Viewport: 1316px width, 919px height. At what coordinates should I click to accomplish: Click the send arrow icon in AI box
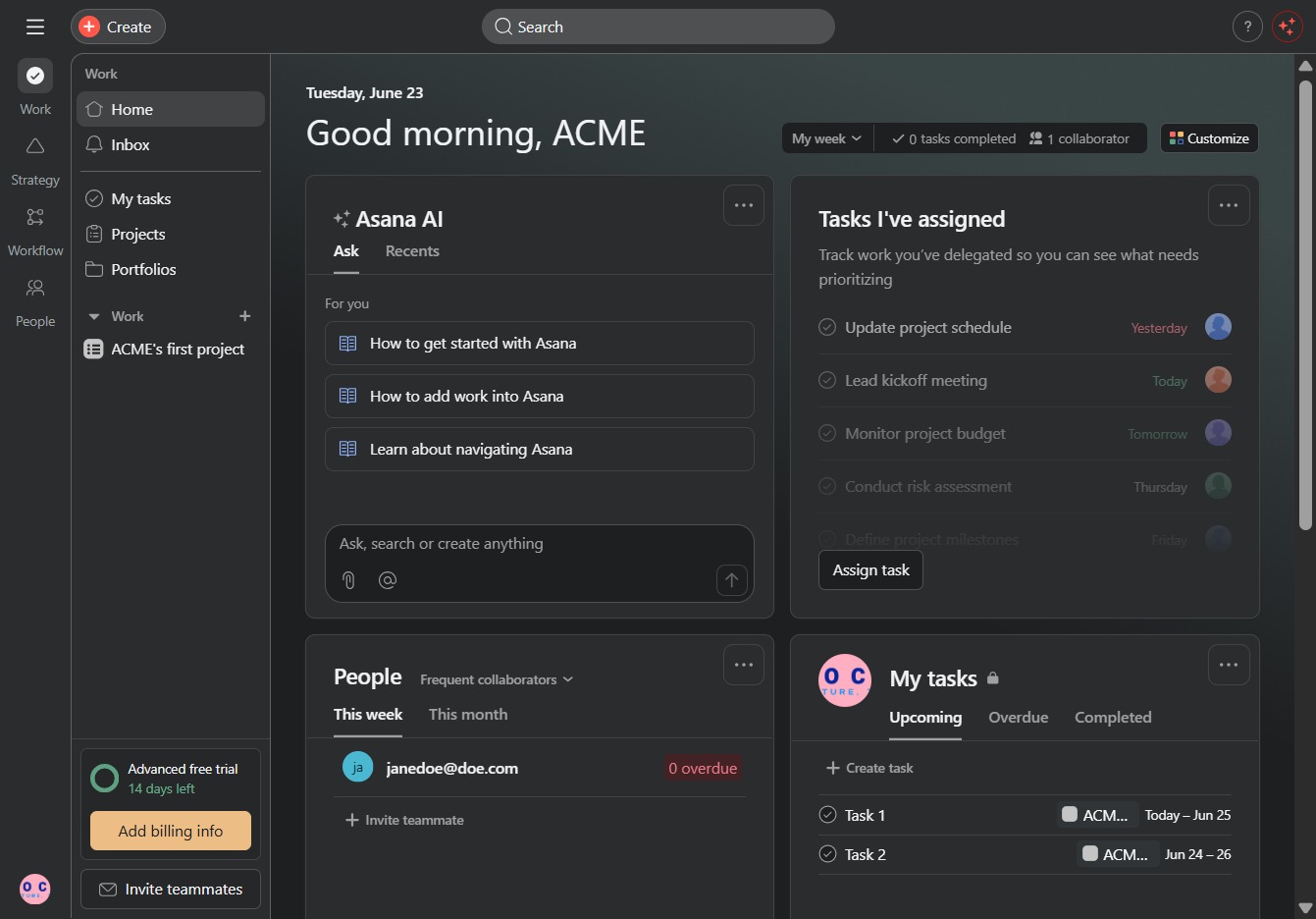point(732,580)
